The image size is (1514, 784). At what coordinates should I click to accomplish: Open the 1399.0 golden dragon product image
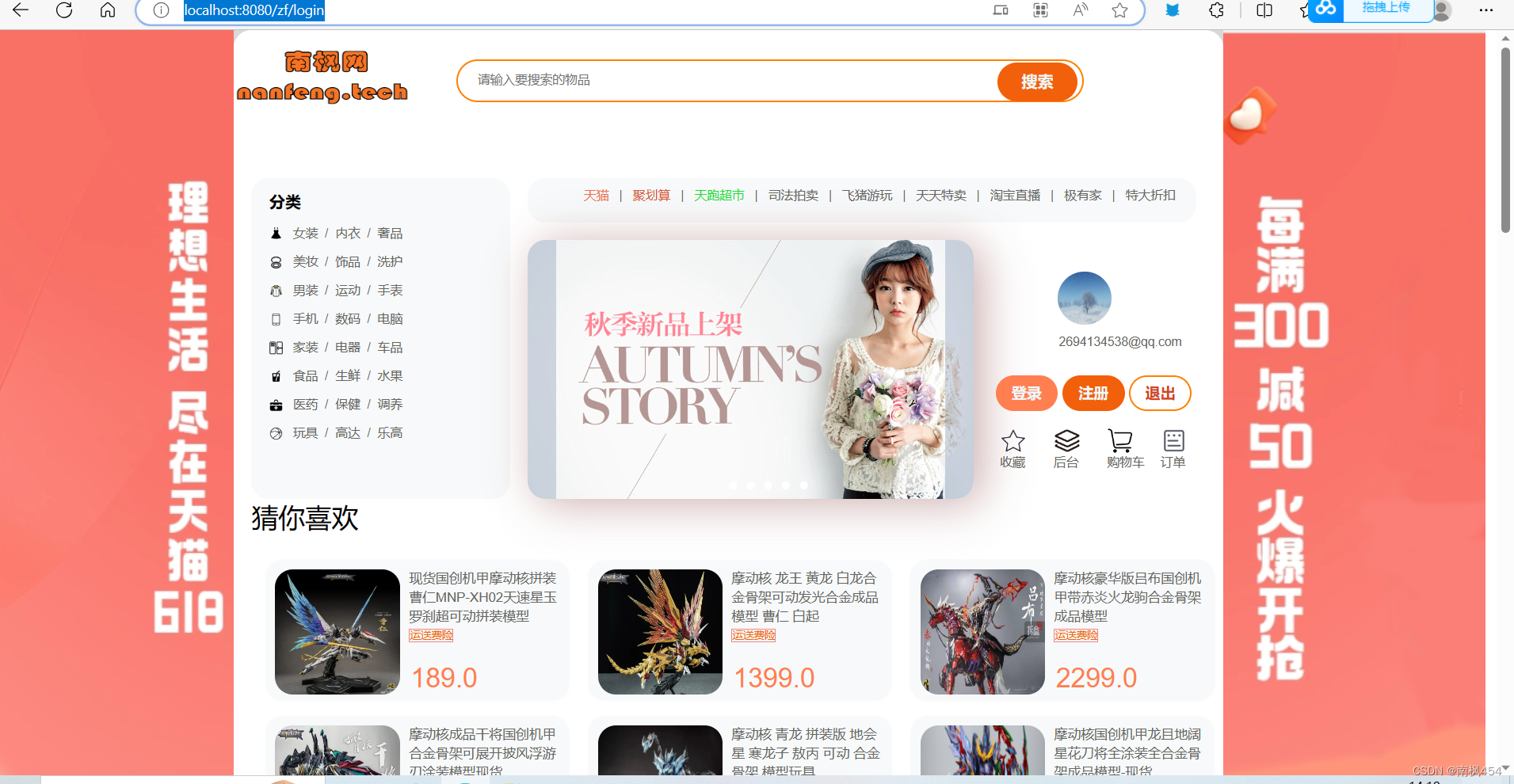(660, 632)
